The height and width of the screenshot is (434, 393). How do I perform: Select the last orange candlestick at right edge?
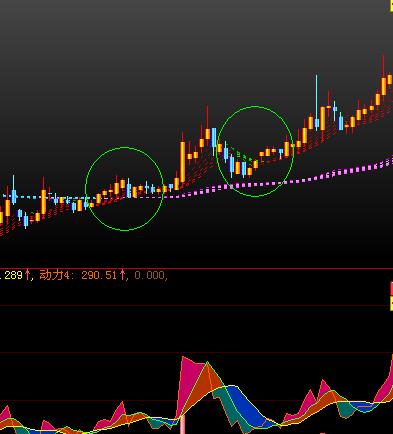[x=390, y=79]
